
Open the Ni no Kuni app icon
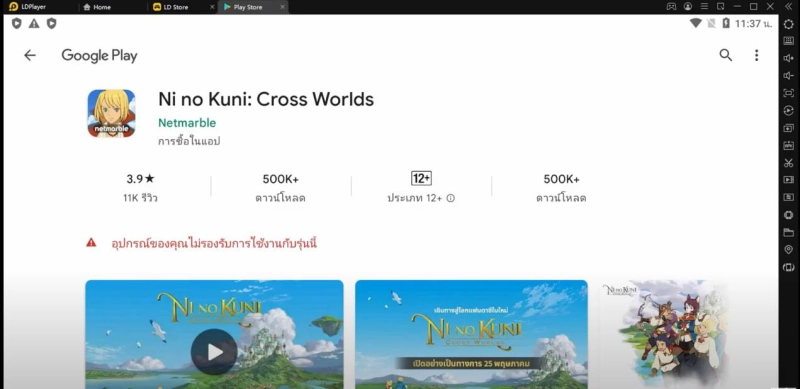(111, 113)
